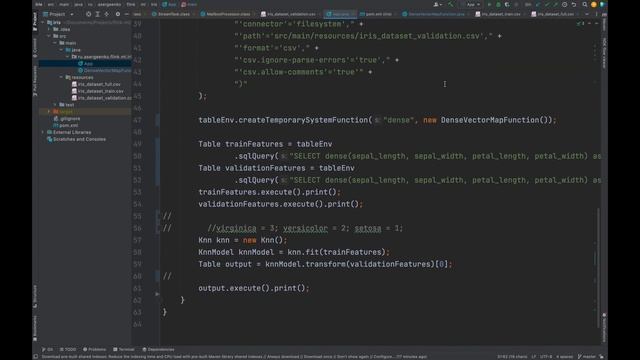Open the Git tool window button

click(x=47, y=349)
